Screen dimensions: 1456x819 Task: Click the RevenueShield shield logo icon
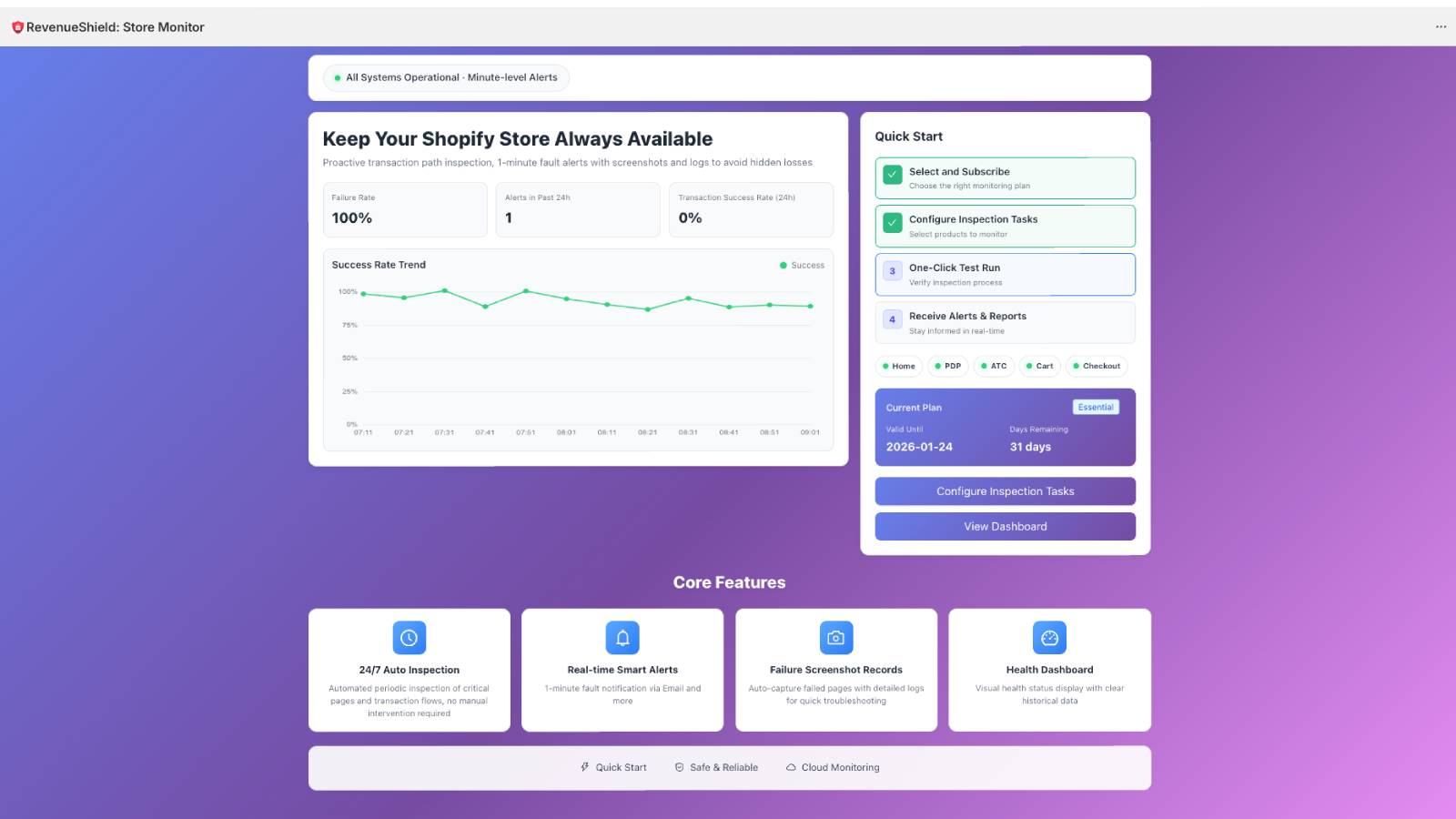[x=17, y=27]
